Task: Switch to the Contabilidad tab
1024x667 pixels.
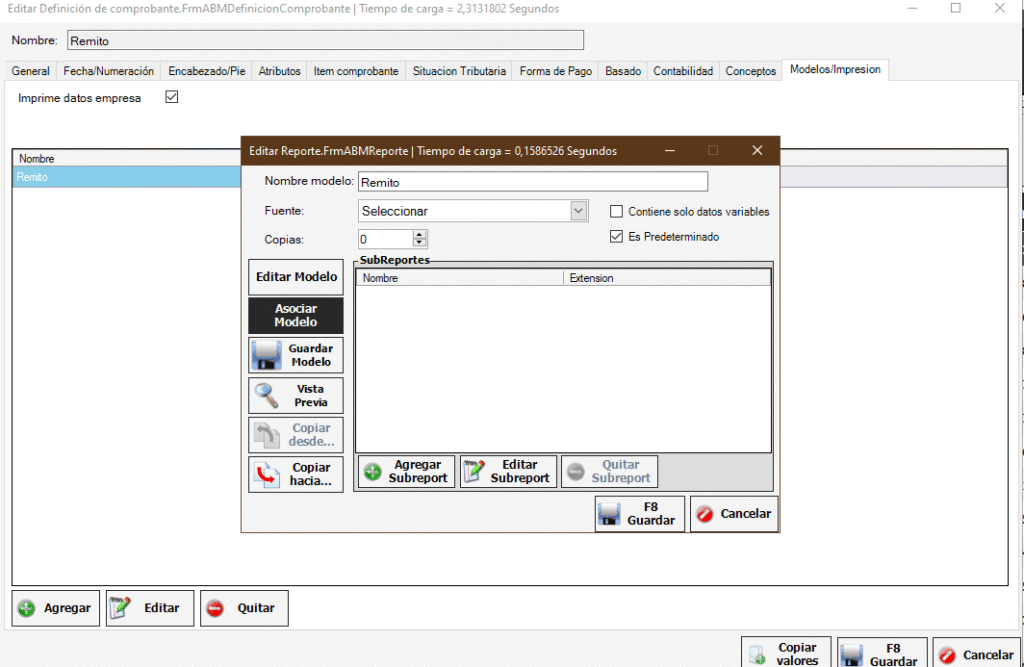Action: [683, 71]
